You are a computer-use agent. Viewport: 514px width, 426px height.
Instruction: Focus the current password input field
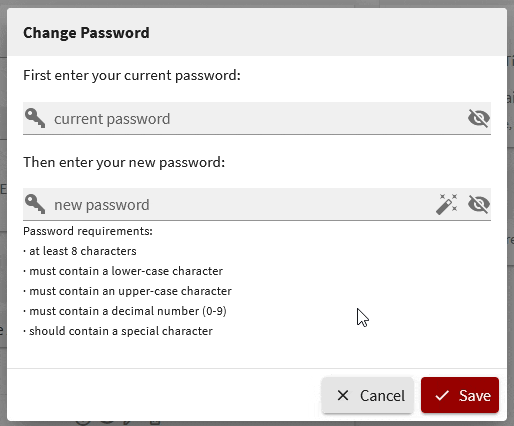point(257,119)
